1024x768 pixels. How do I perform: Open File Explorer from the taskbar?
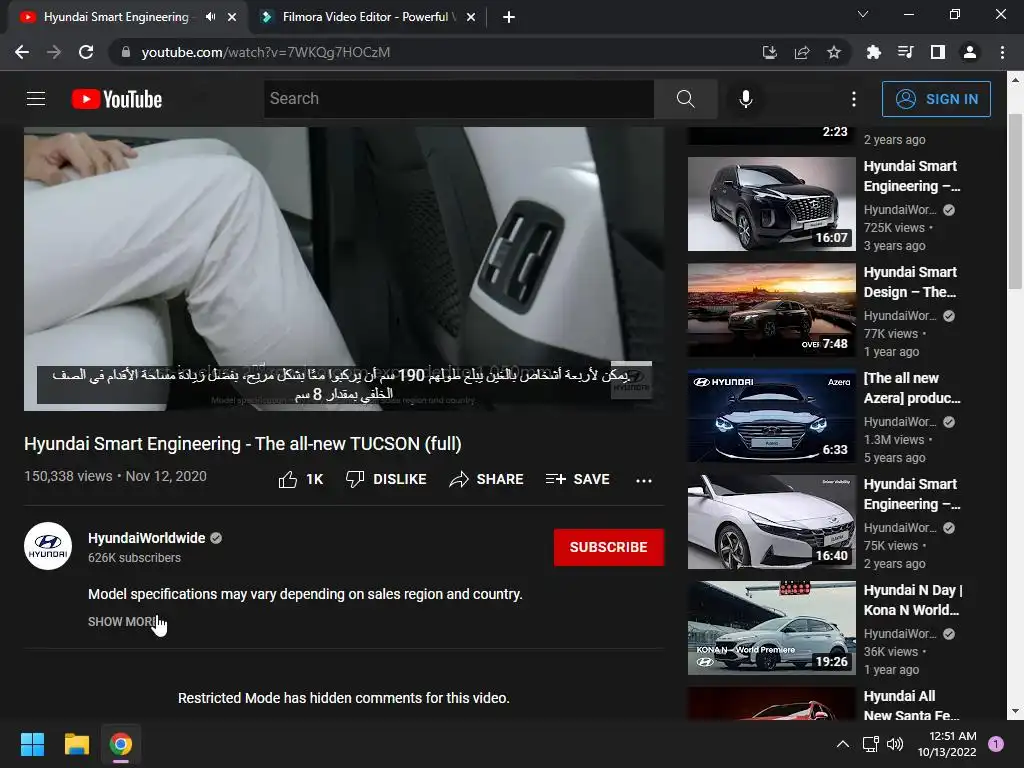click(x=76, y=744)
